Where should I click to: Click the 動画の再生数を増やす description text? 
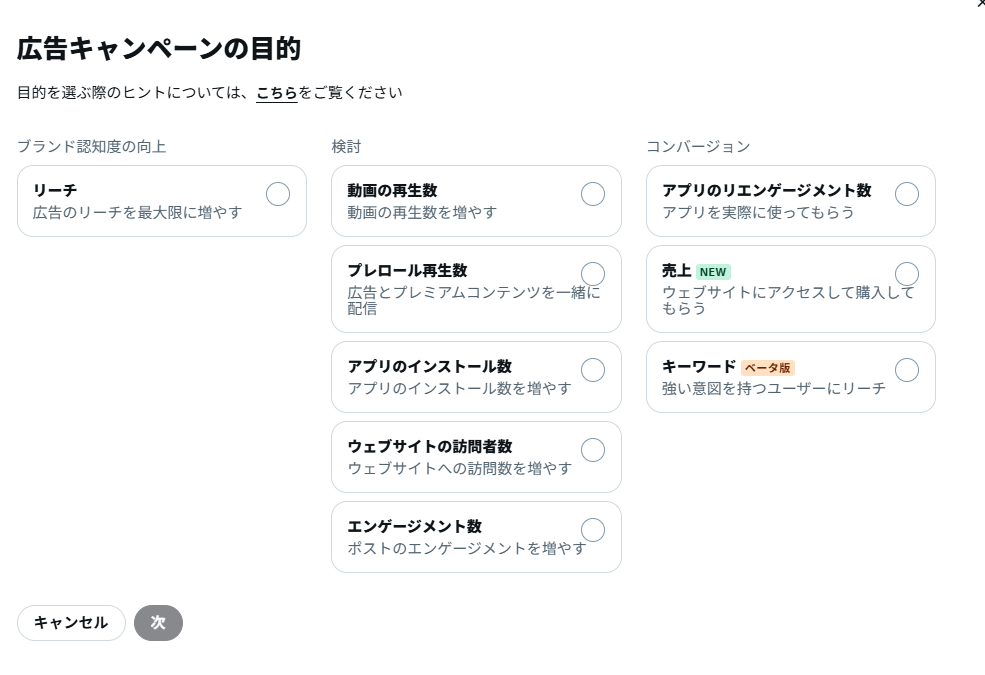tap(422, 213)
